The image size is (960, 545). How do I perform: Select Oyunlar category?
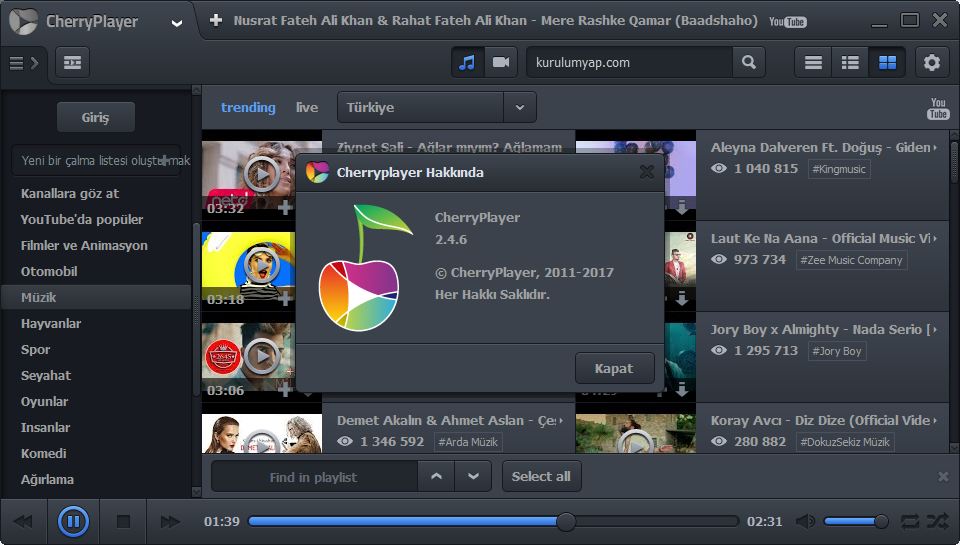pos(44,402)
